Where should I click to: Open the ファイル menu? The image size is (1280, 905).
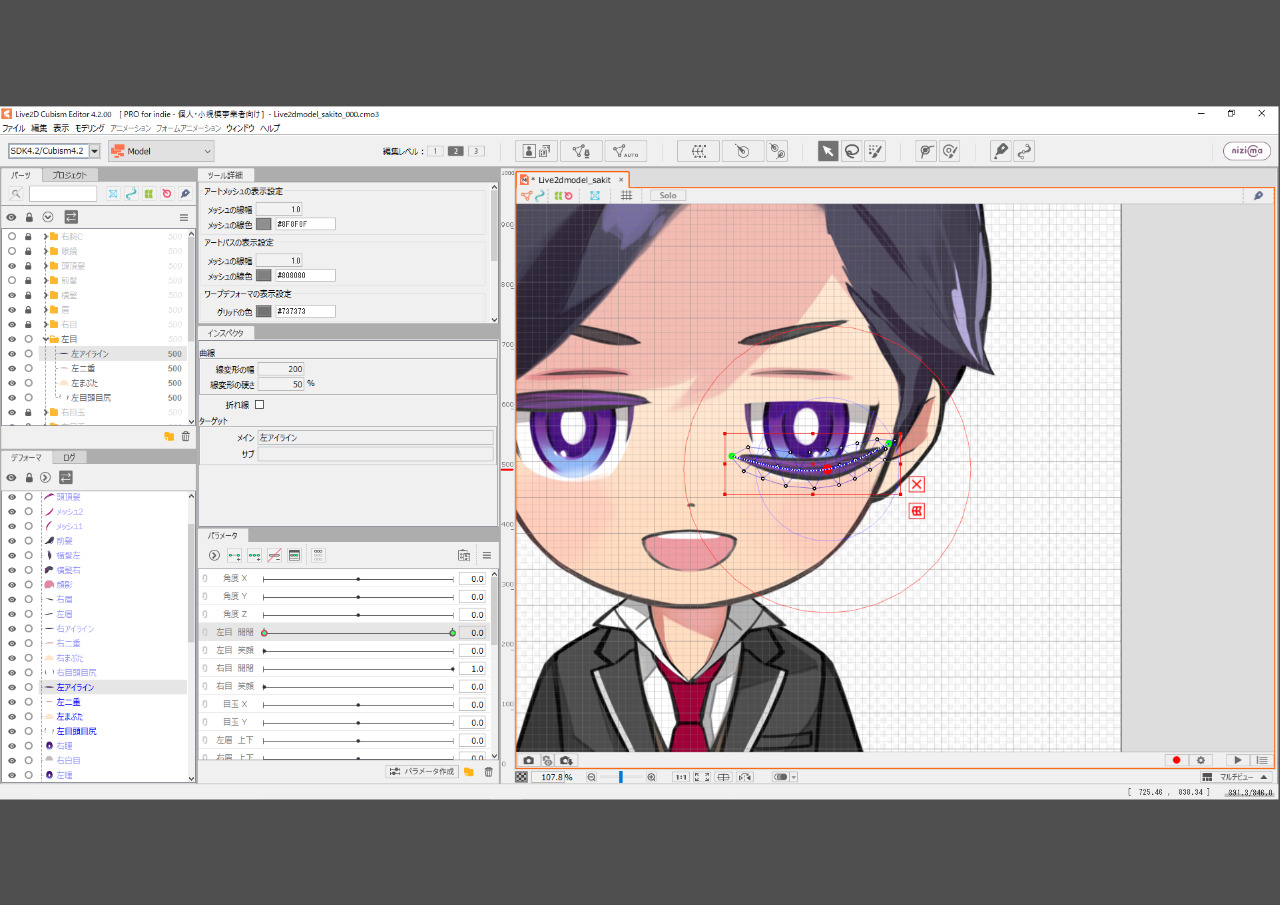click(x=13, y=128)
